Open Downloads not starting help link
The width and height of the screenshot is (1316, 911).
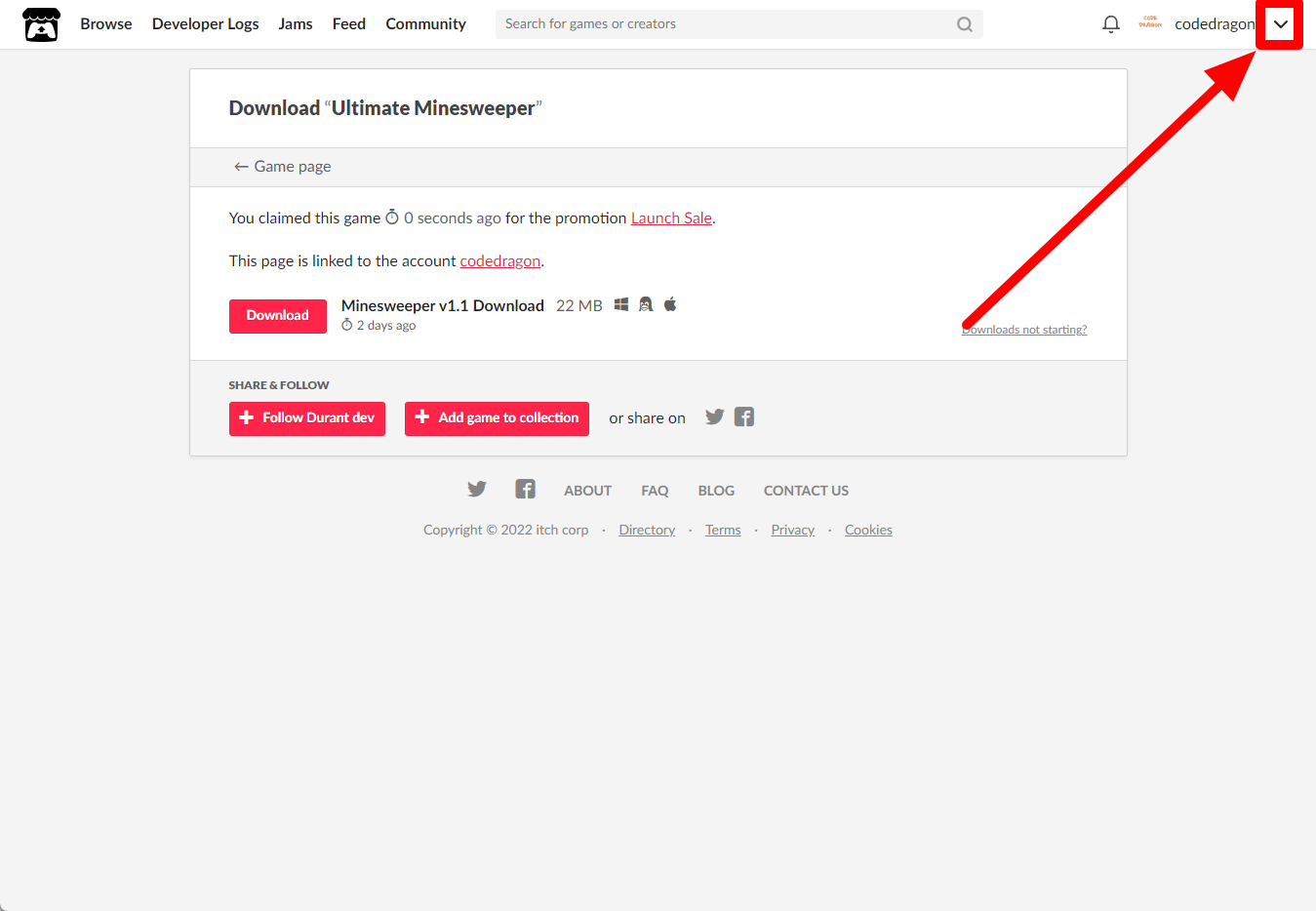point(1024,330)
